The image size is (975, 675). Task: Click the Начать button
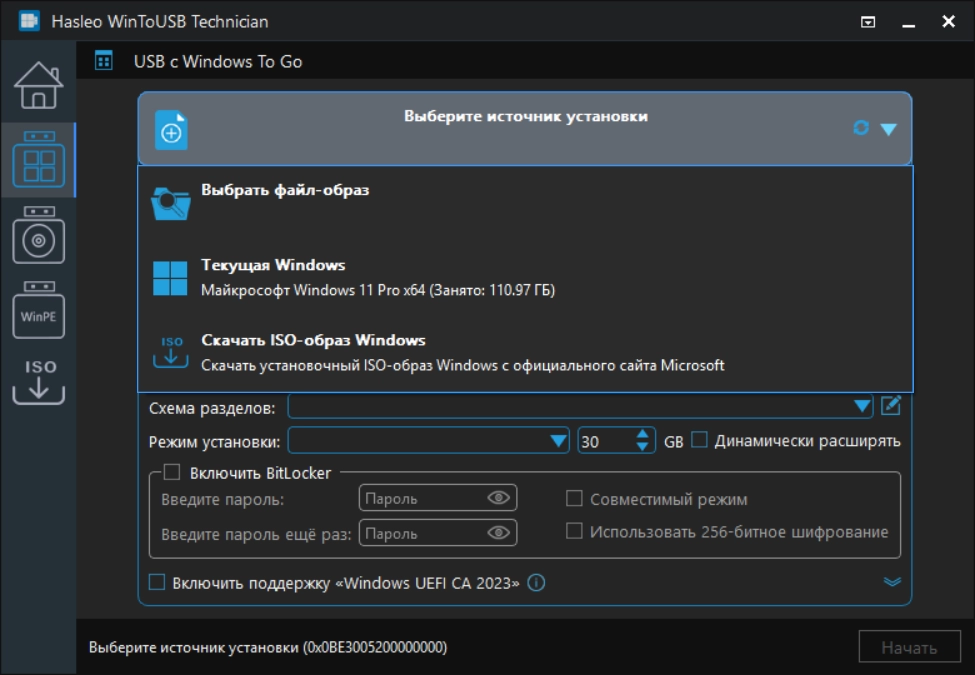(909, 648)
